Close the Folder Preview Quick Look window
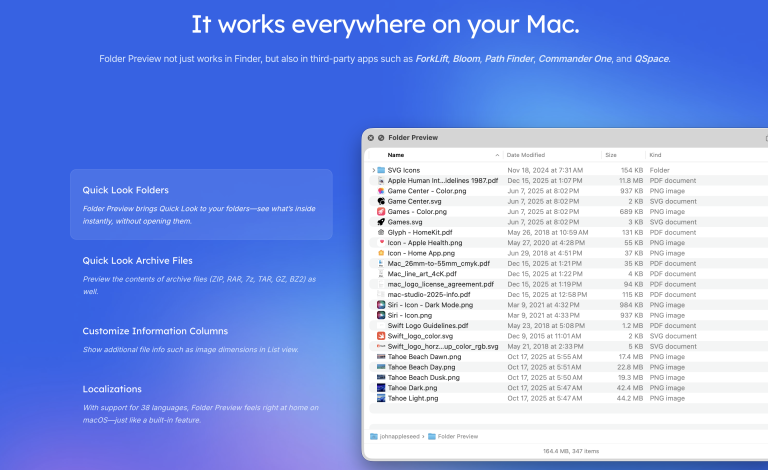This screenshot has width=768, height=470. pyautogui.click(x=371, y=138)
